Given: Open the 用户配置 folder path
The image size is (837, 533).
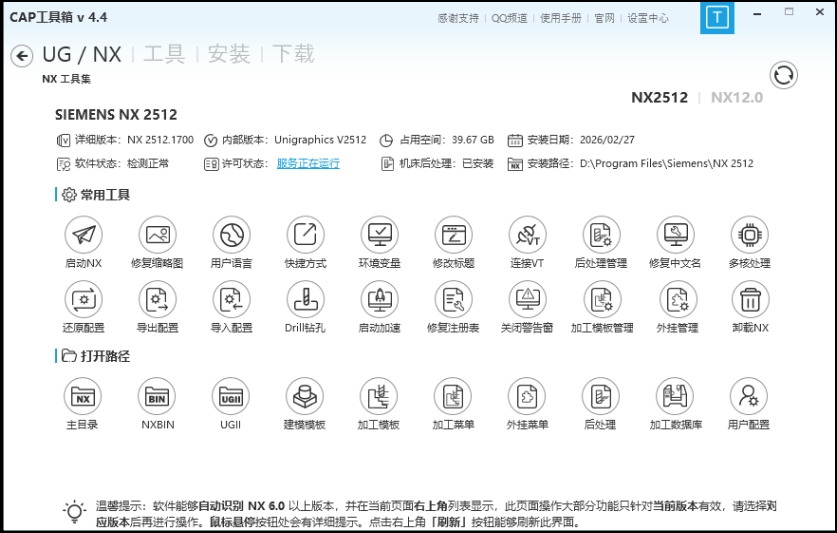Looking at the screenshot, I should [749, 397].
